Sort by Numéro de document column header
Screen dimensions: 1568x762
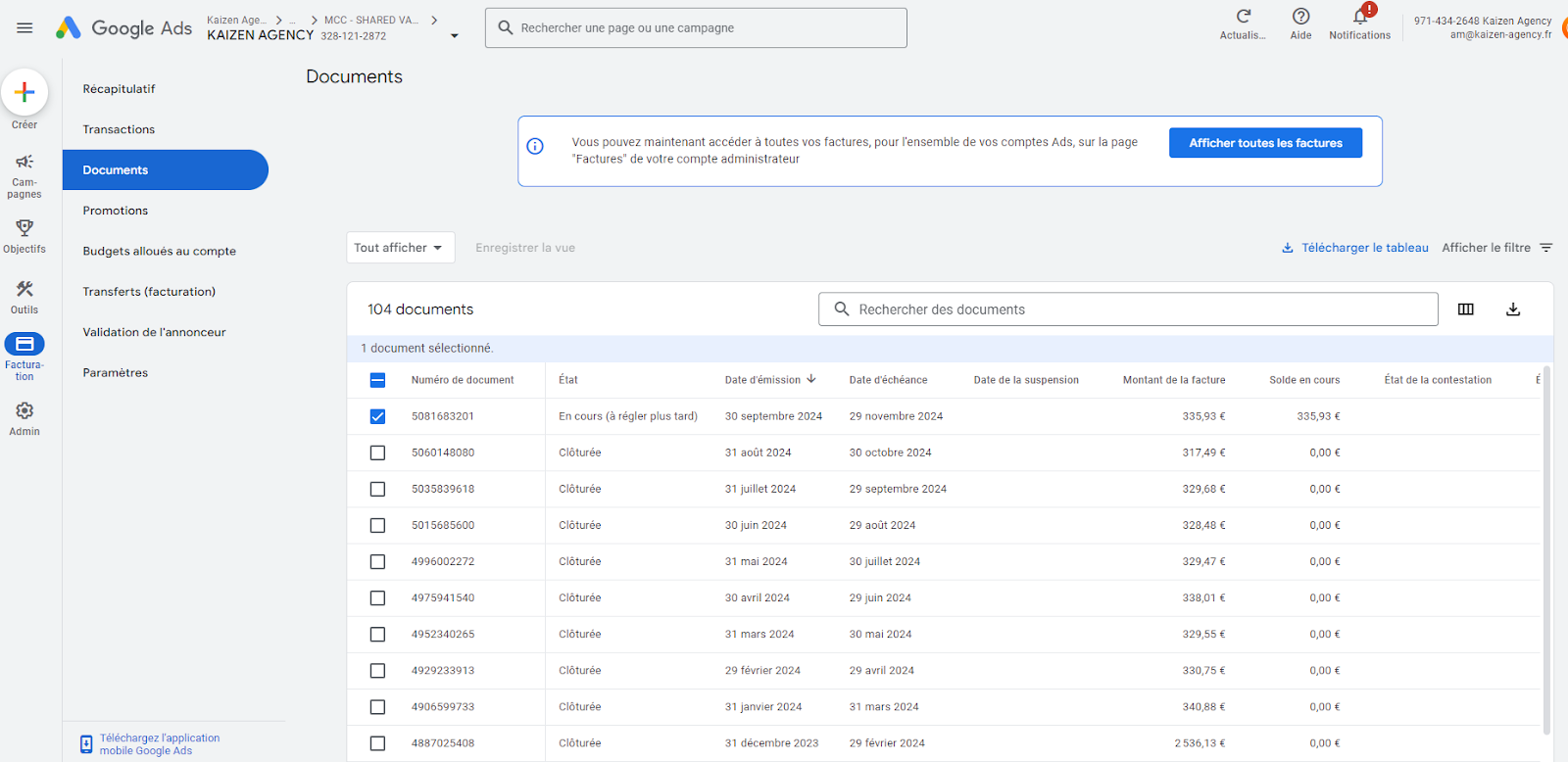click(x=463, y=380)
